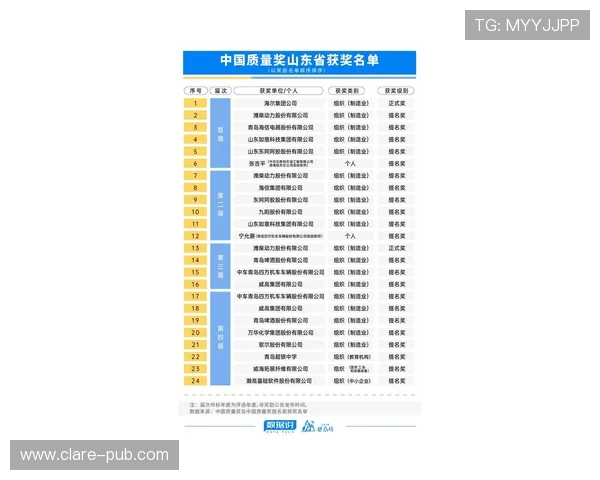Select the 首届 session block
The height and width of the screenshot is (480, 600).
click(x=220, y=133)
